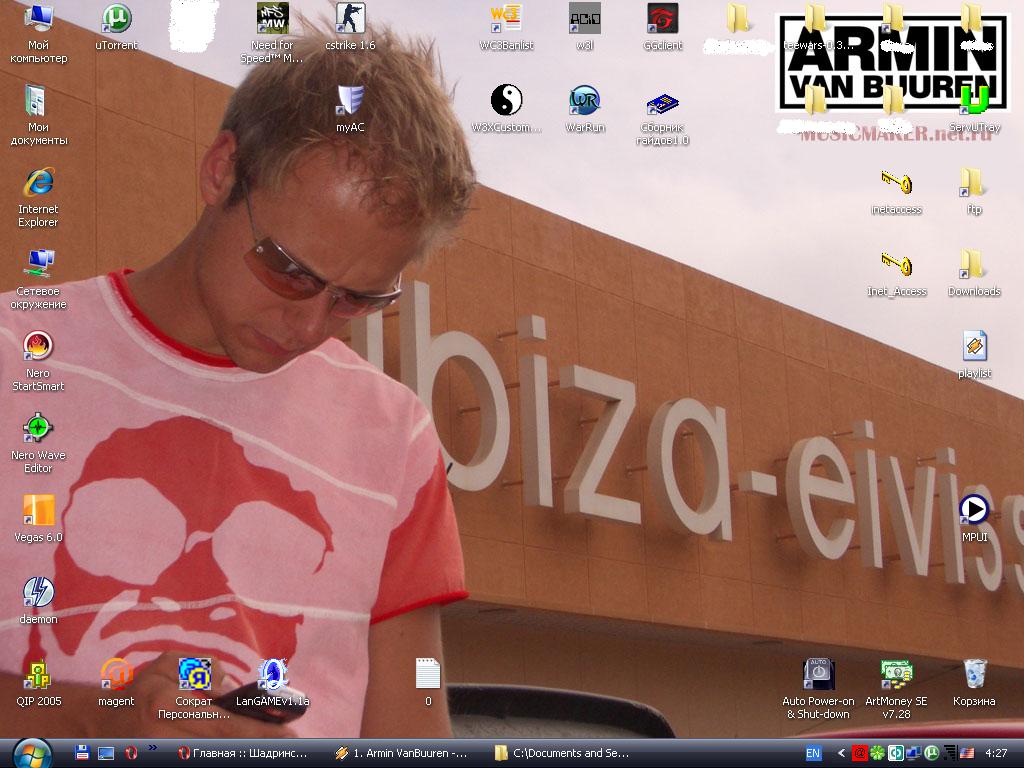1024x768 pixels.
Task: Launch ArtMoney SE v7.28 shortcut
Action: [896, 690]
